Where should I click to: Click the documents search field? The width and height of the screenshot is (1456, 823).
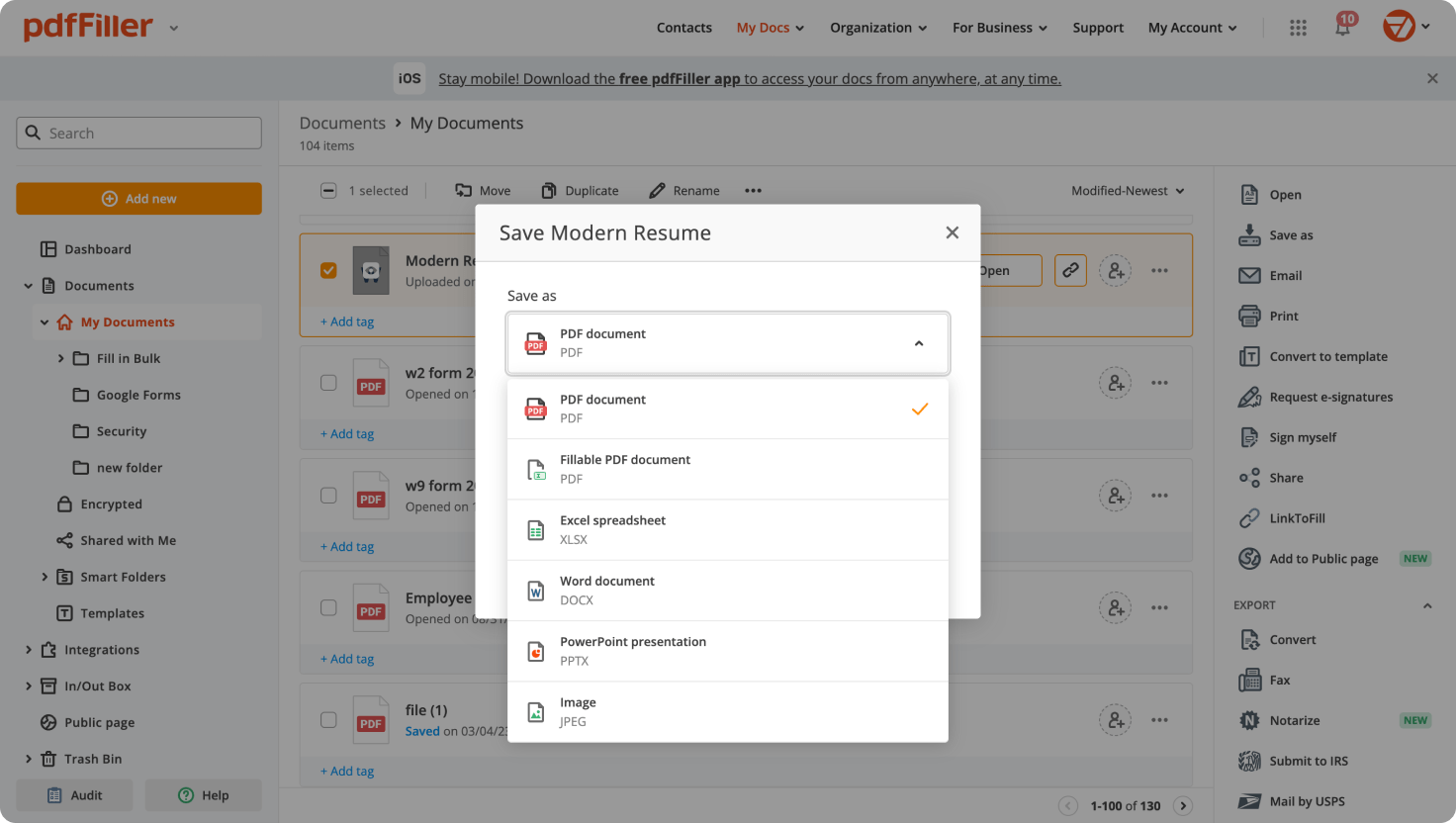138,132
